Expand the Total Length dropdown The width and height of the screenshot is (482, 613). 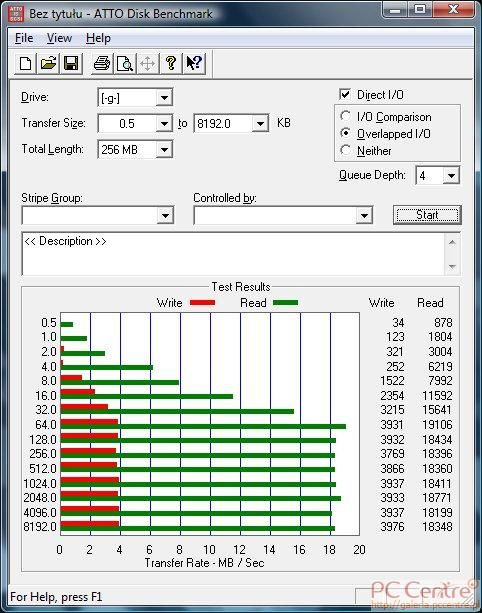[164, 150]
